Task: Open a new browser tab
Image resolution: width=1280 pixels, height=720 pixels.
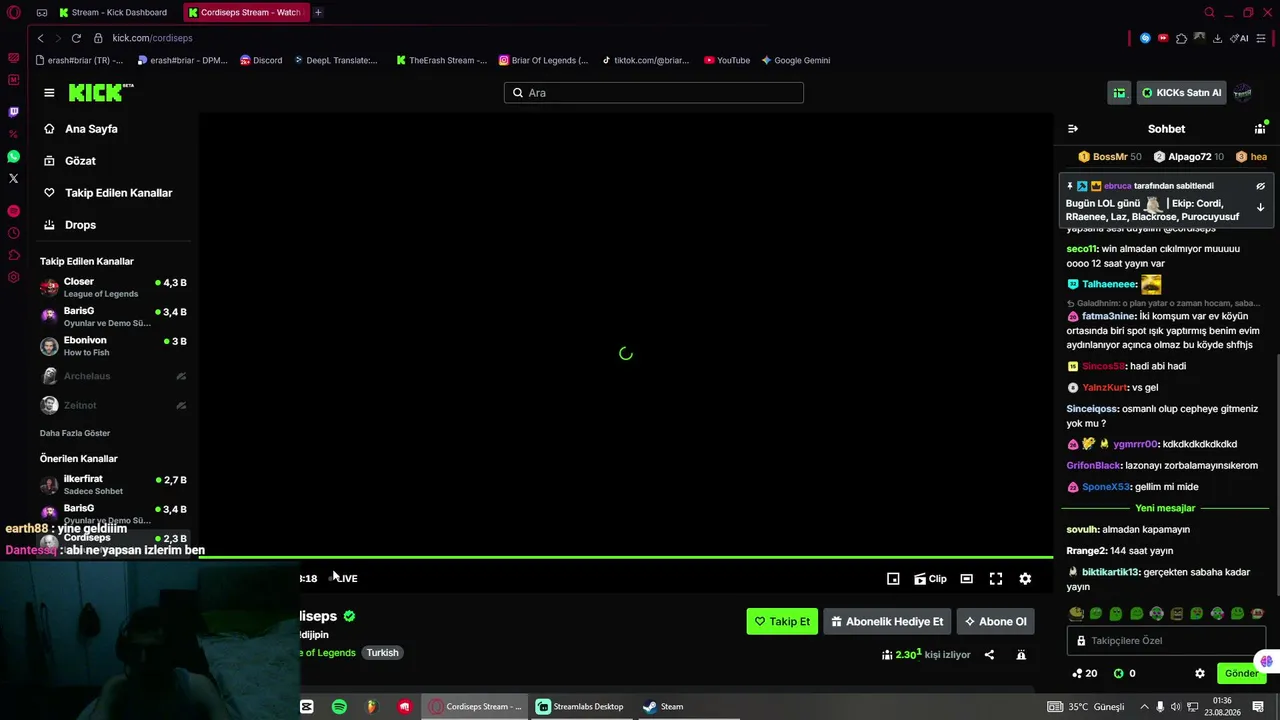Action: (318, 13)
